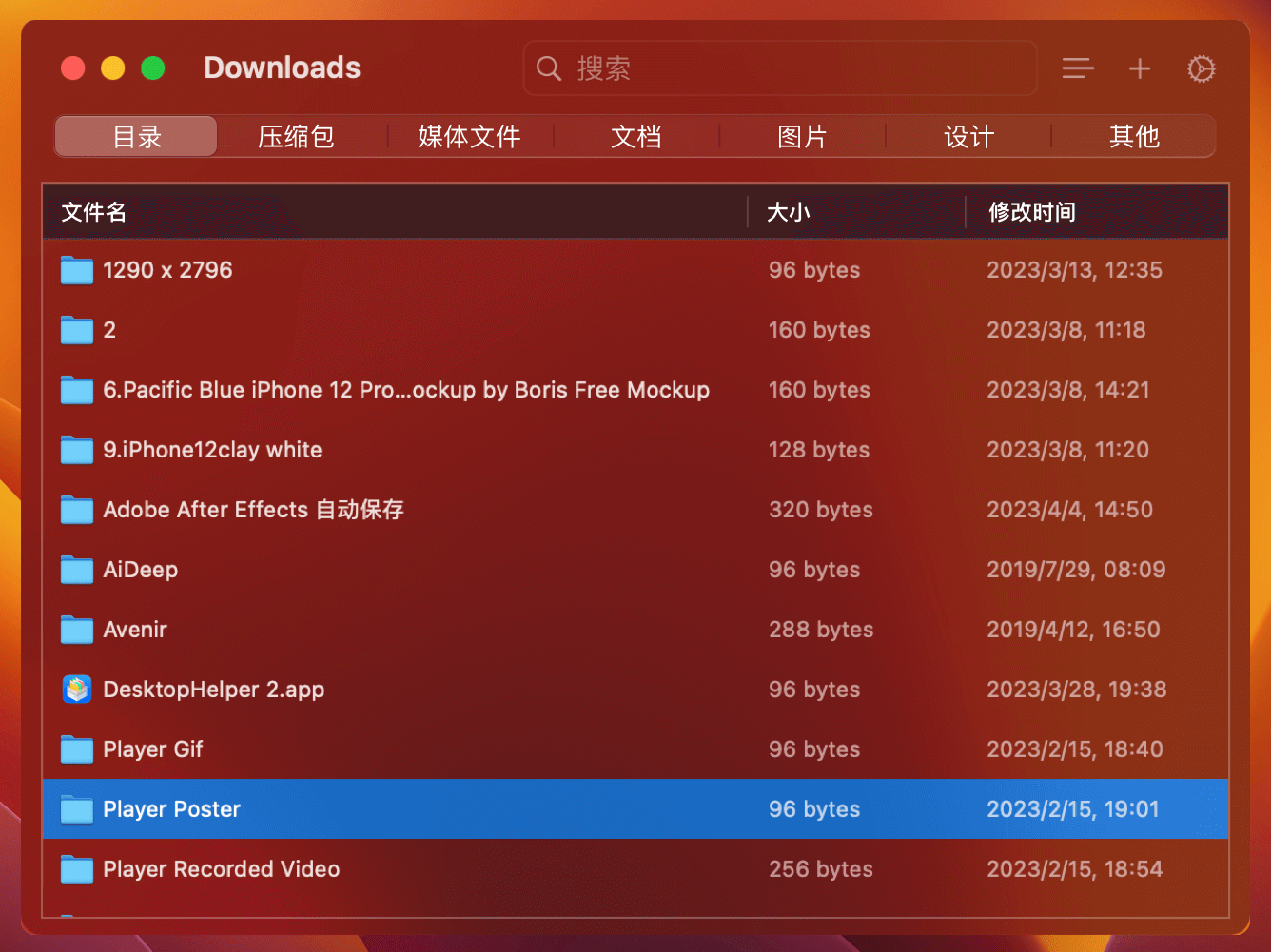Click the Player Recorded Video folder icon
The height and width of the screenshot is (952, 1271).
point(77,869)
